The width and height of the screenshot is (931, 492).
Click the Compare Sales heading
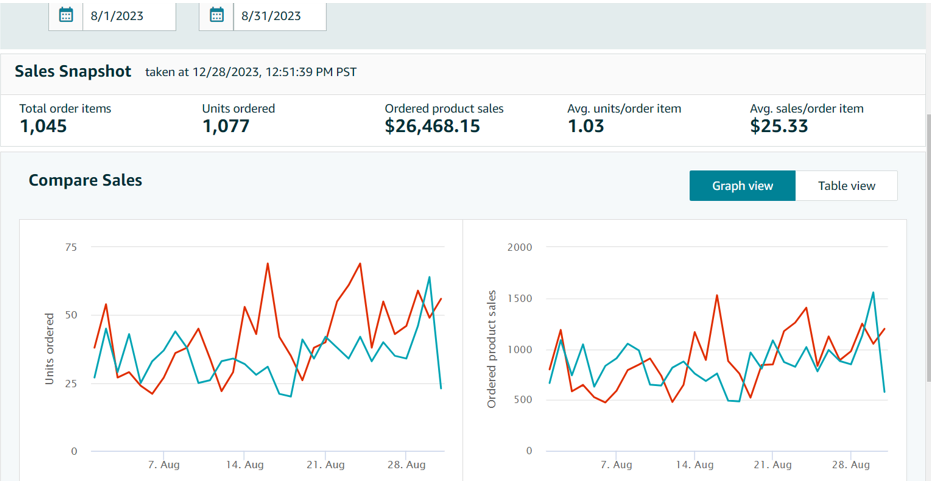tap(85, 181)
